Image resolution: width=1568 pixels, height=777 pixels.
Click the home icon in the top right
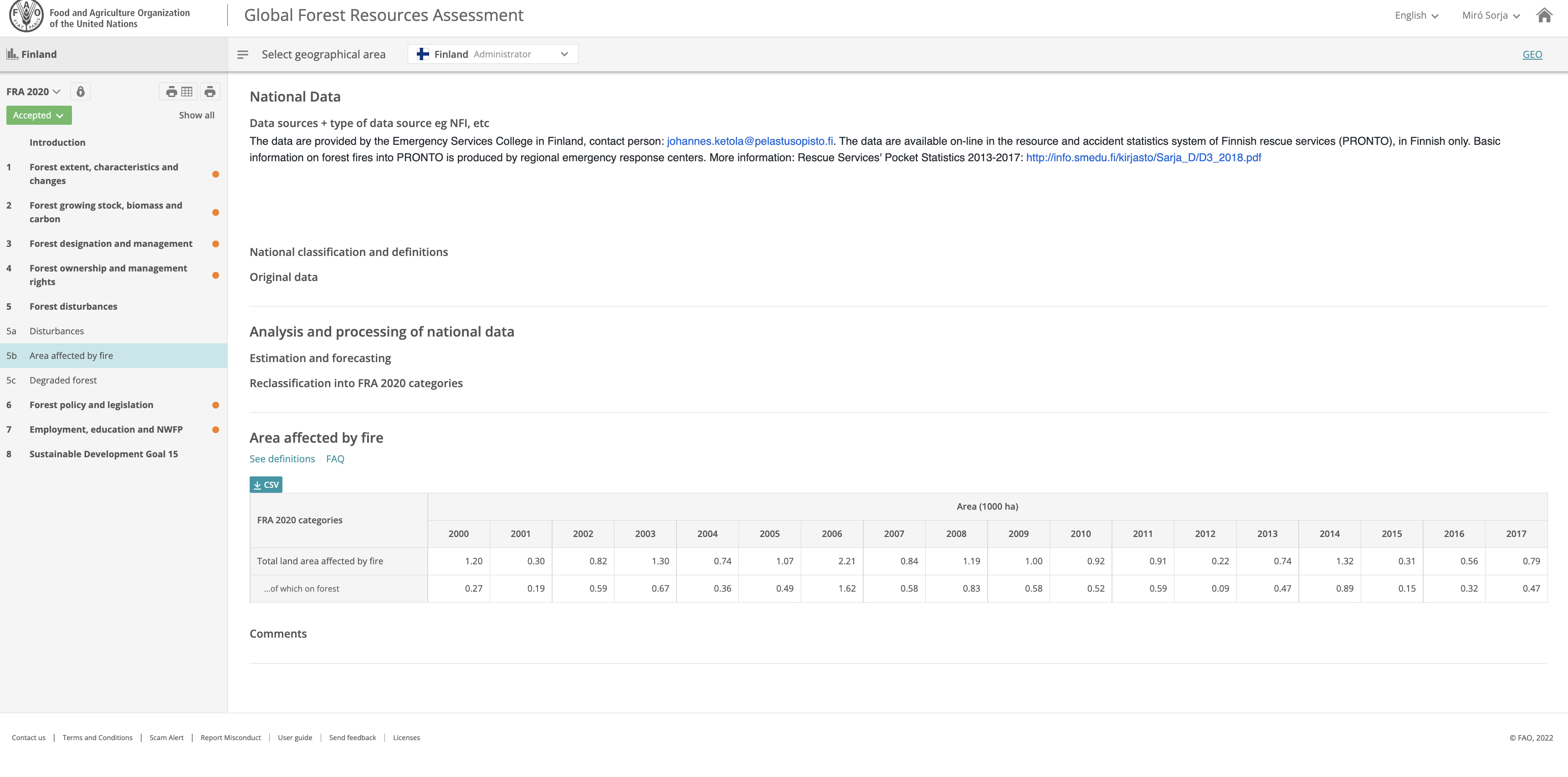(x=1544, y=15)
